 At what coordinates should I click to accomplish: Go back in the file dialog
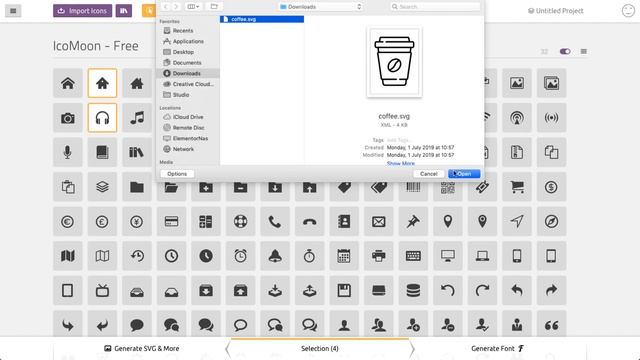pyautogui.click(x=165, y=7)
